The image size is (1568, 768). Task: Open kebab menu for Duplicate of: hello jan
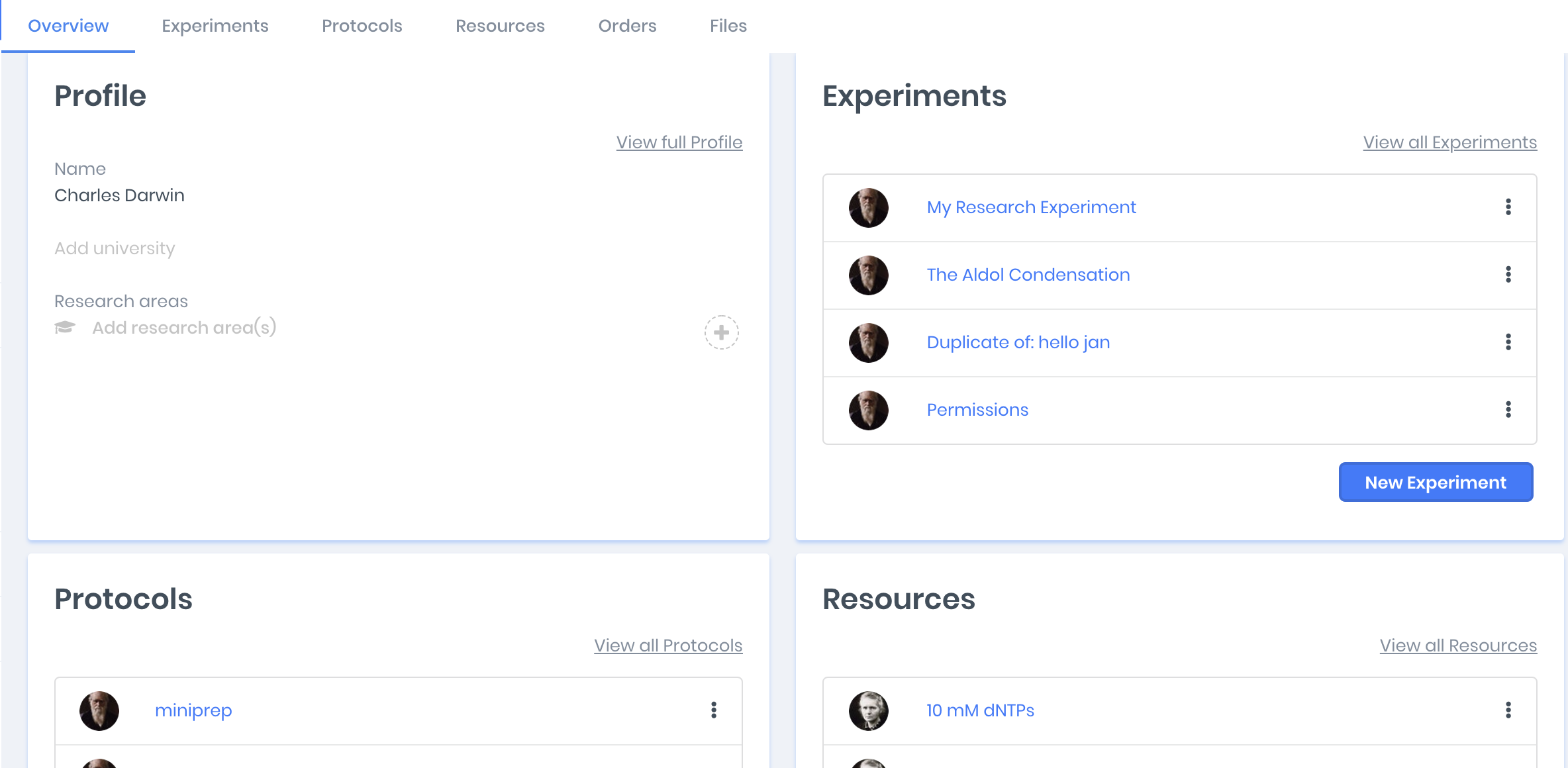tap(1508, 342)
